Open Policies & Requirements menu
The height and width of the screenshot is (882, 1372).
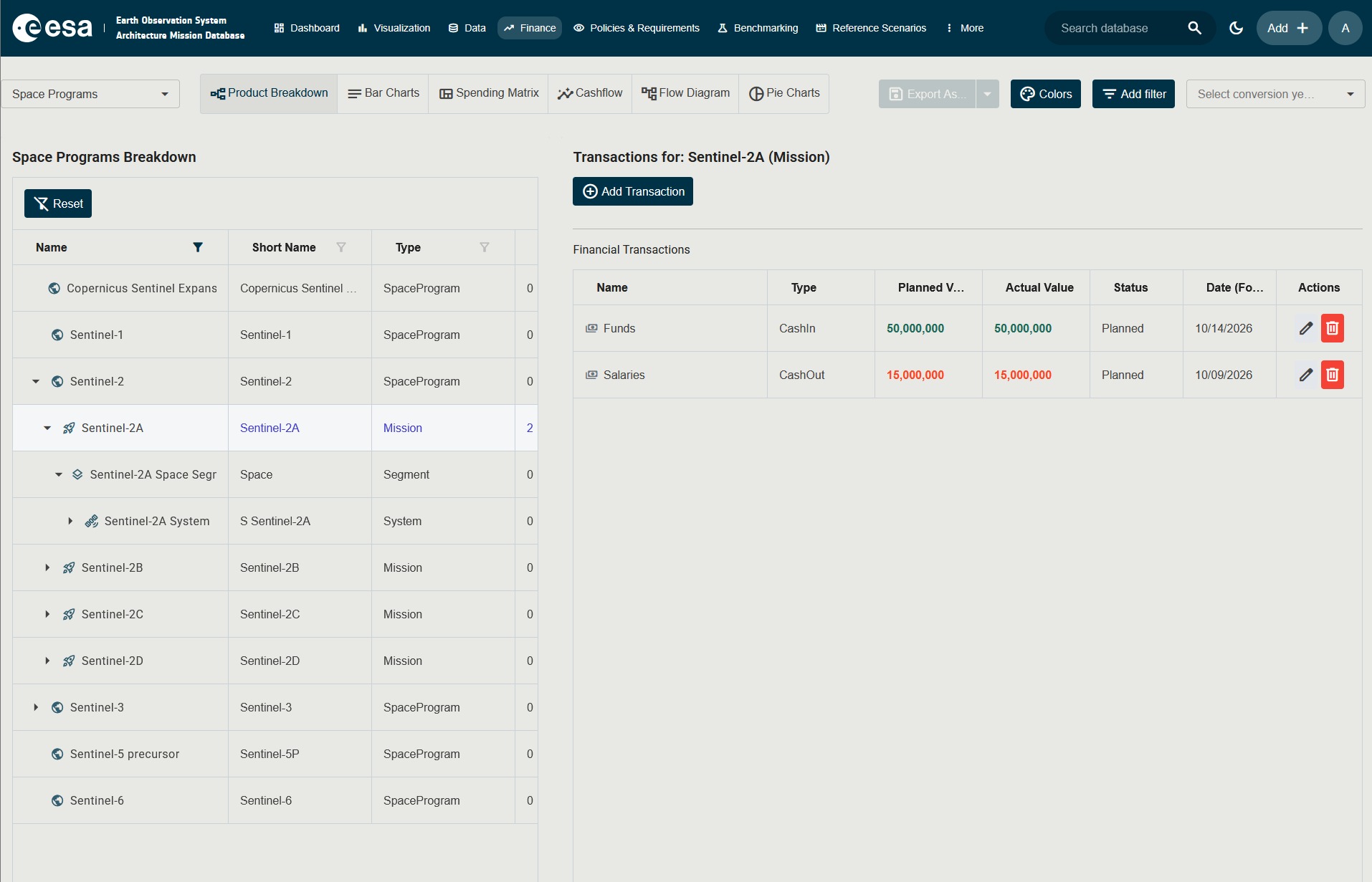(x=637, y=28)
